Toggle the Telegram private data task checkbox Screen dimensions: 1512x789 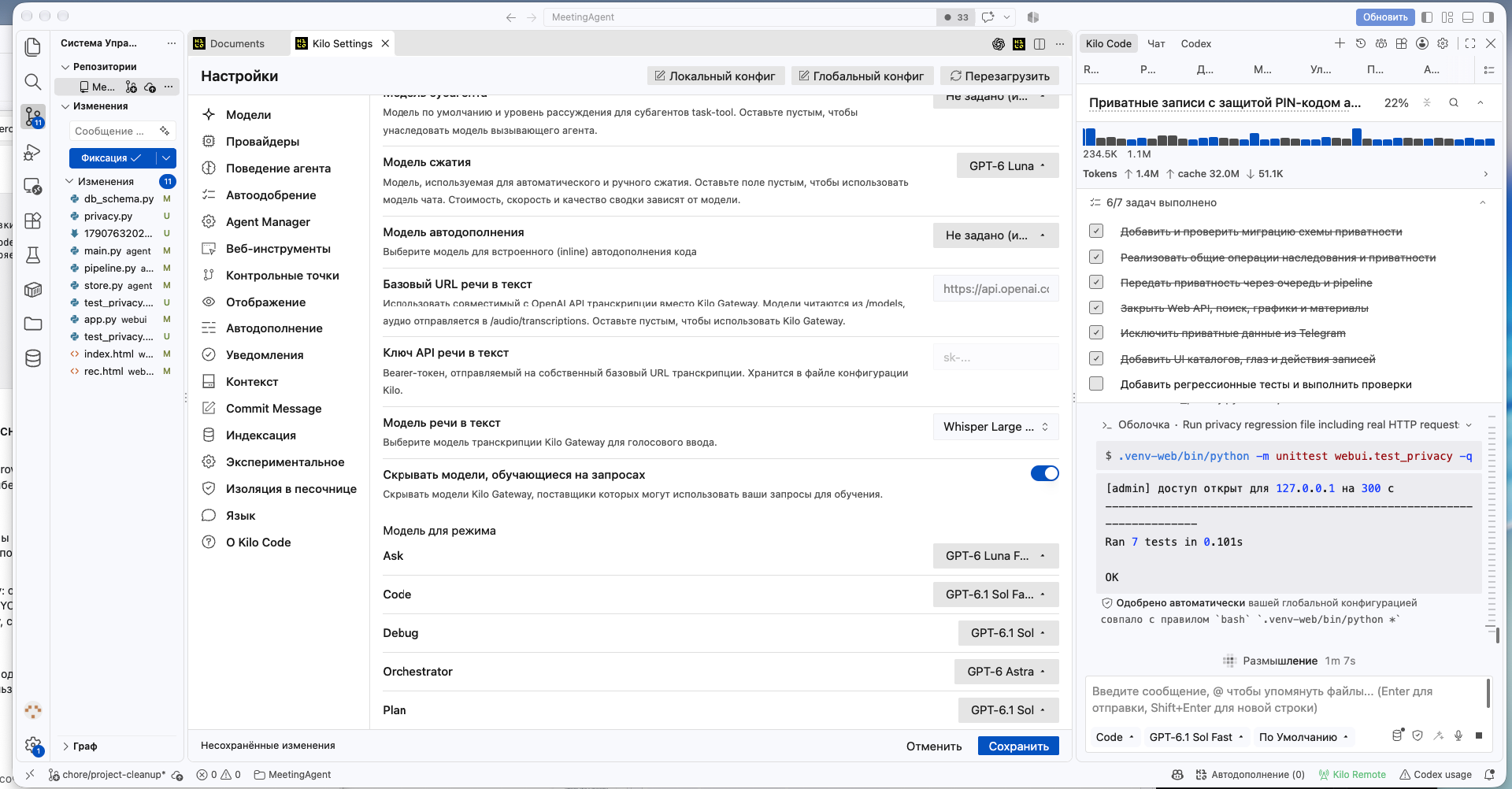click(x=1096, y=333)
